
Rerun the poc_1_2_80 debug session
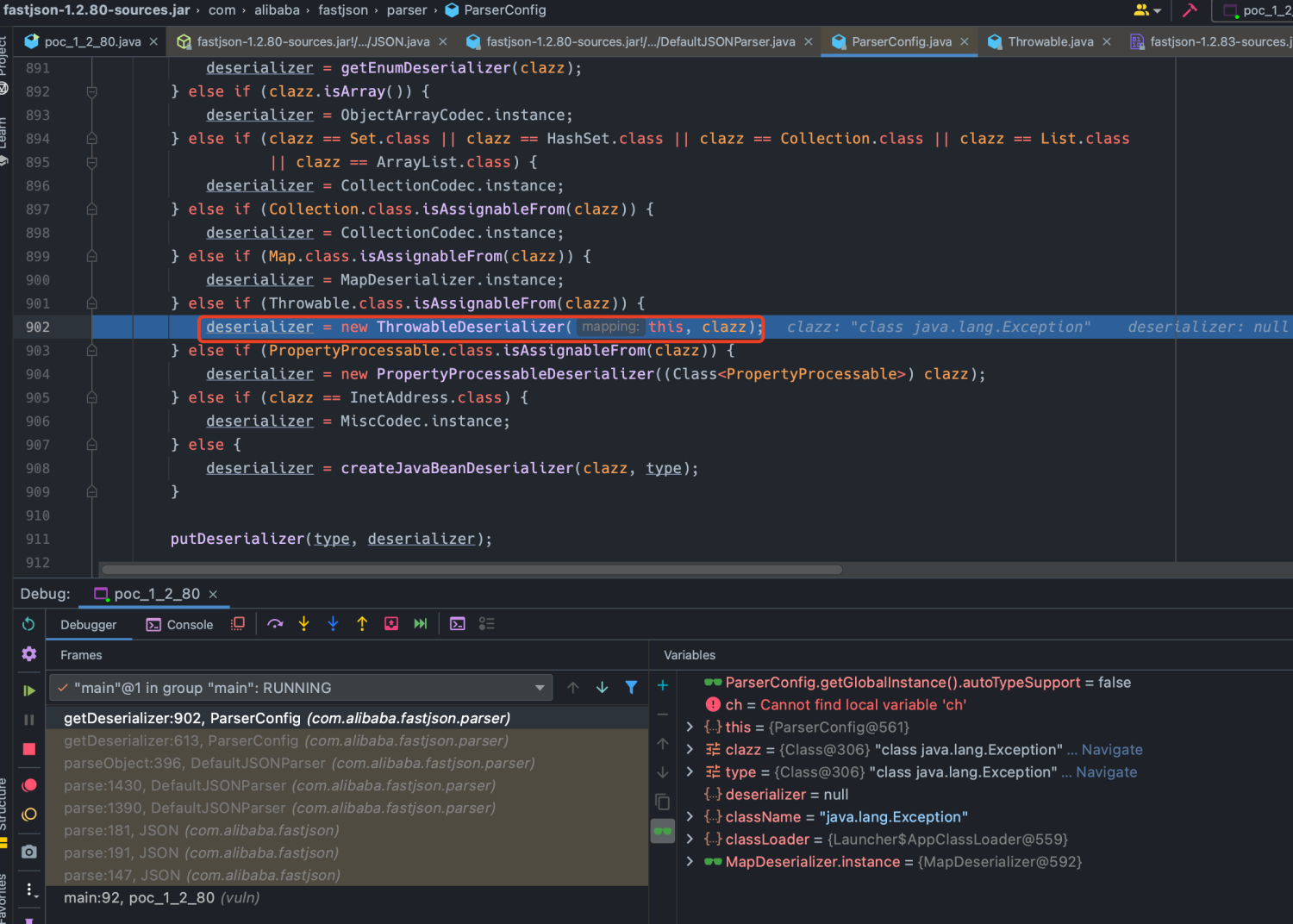(28, 624)
